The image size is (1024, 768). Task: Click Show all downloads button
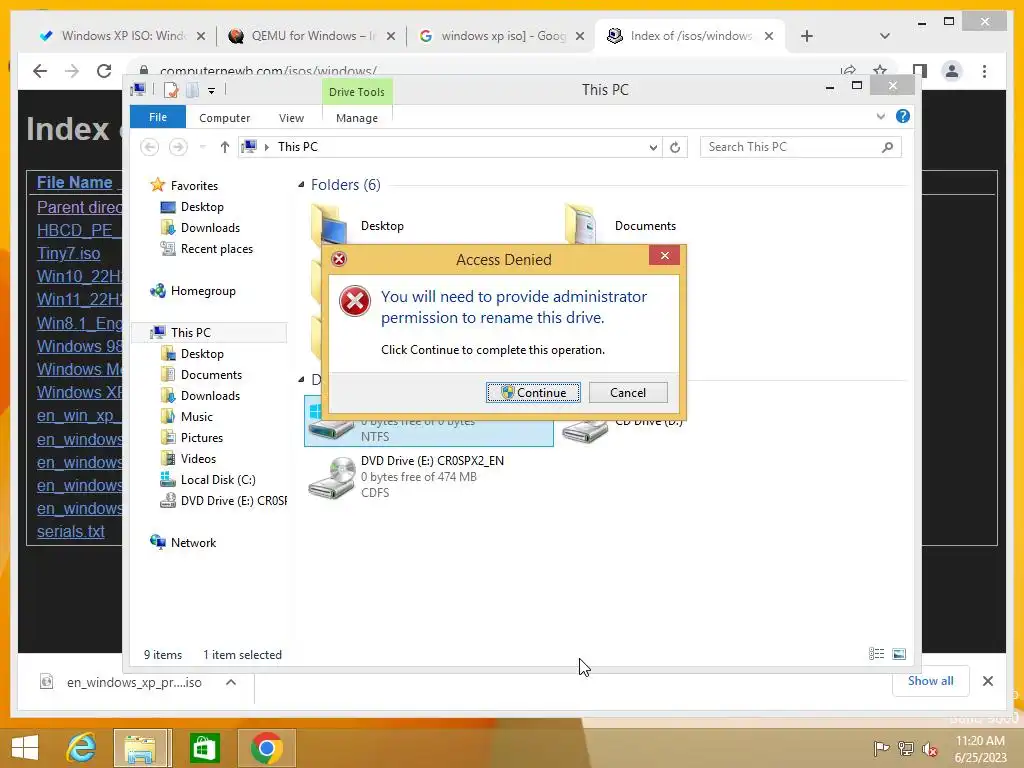click(x=930, y=681)
